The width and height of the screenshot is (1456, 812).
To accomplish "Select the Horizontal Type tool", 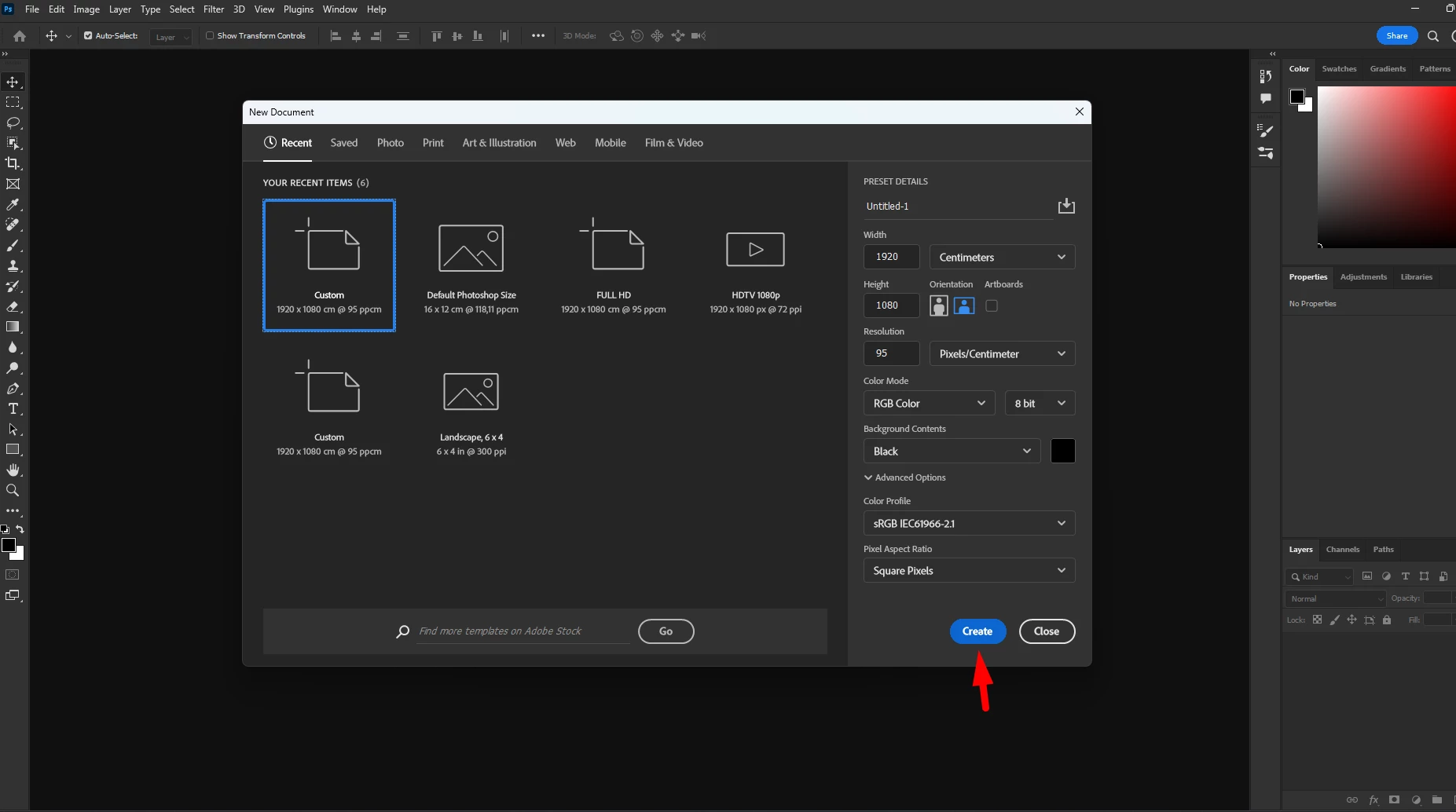I will click(x=13, y=409).
